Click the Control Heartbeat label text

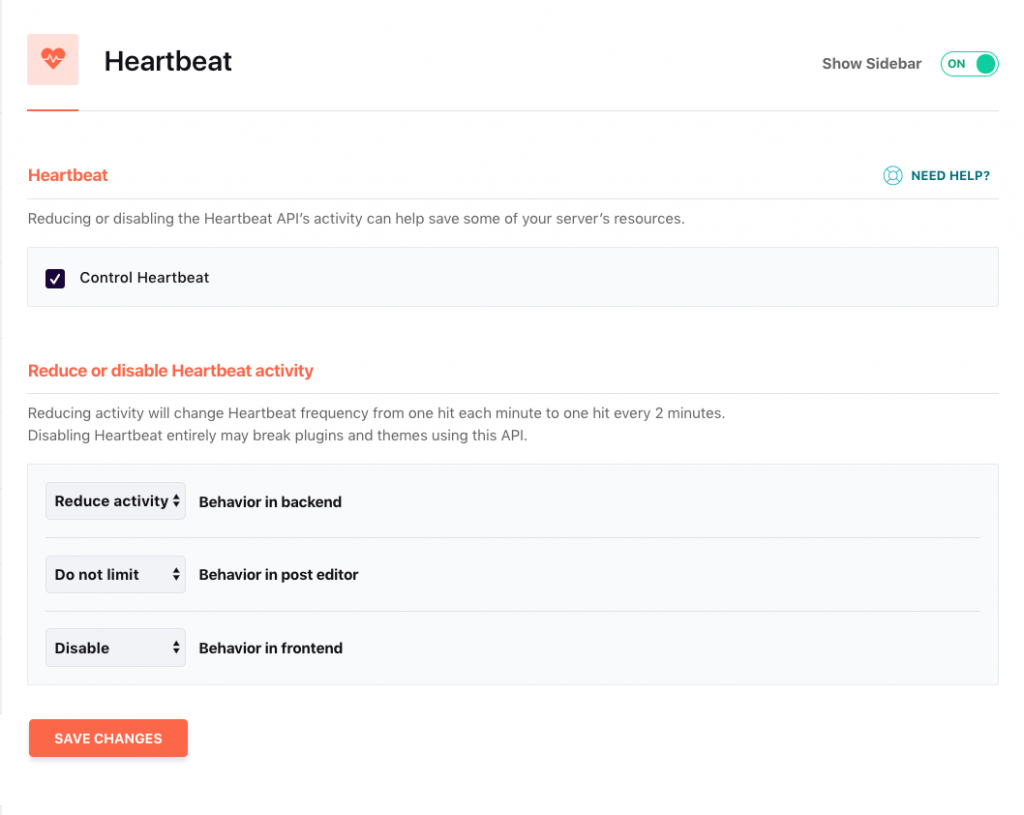(x=144, y=278)
